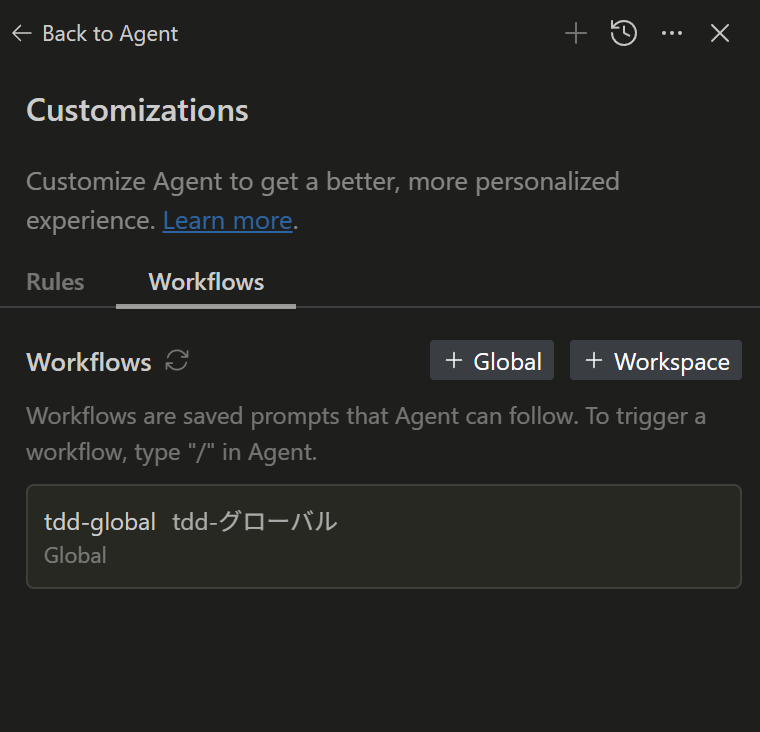760x732 pixels.
Task: Open the tdd-global workflow entry
Action: tap(383, 536)
